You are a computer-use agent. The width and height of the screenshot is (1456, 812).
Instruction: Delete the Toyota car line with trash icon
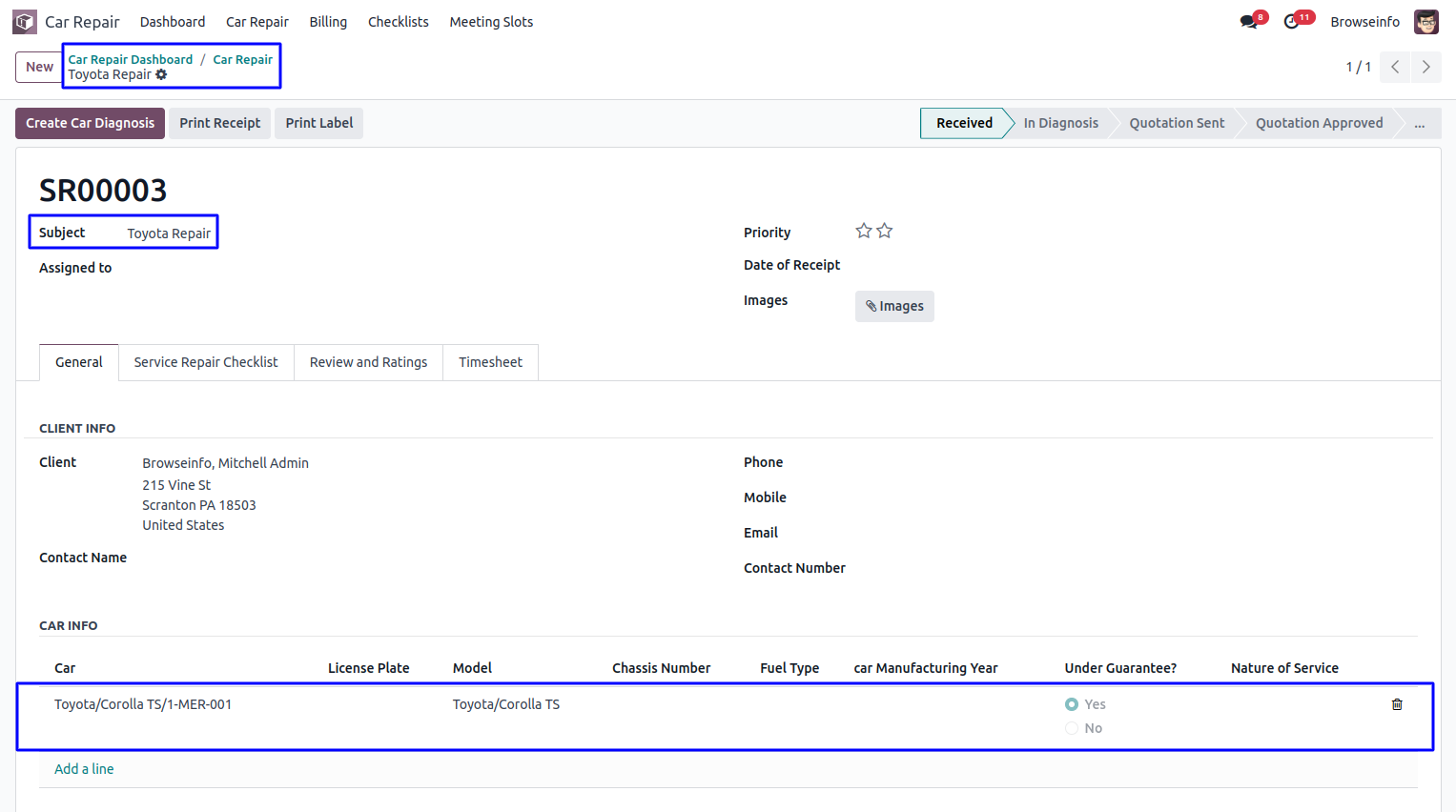(1397, 704)
